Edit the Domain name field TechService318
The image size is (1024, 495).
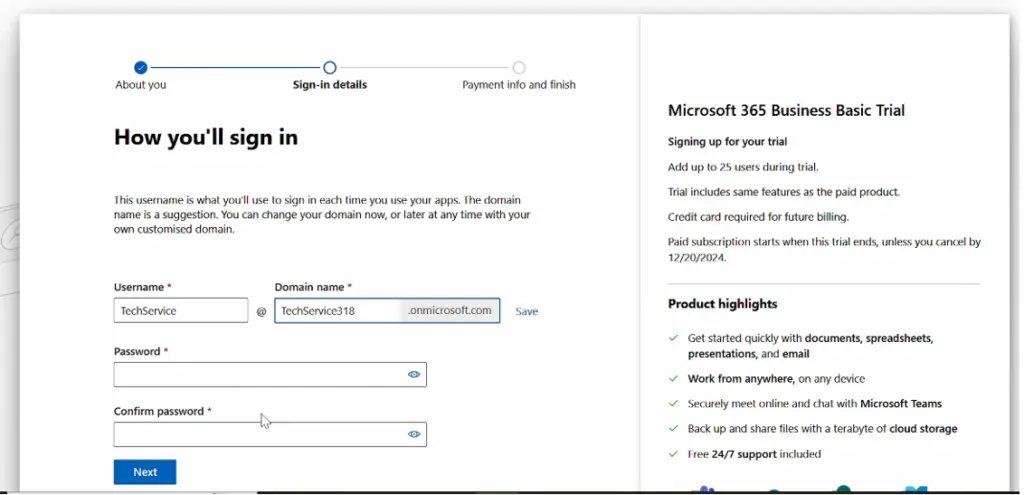pos(338,311)
